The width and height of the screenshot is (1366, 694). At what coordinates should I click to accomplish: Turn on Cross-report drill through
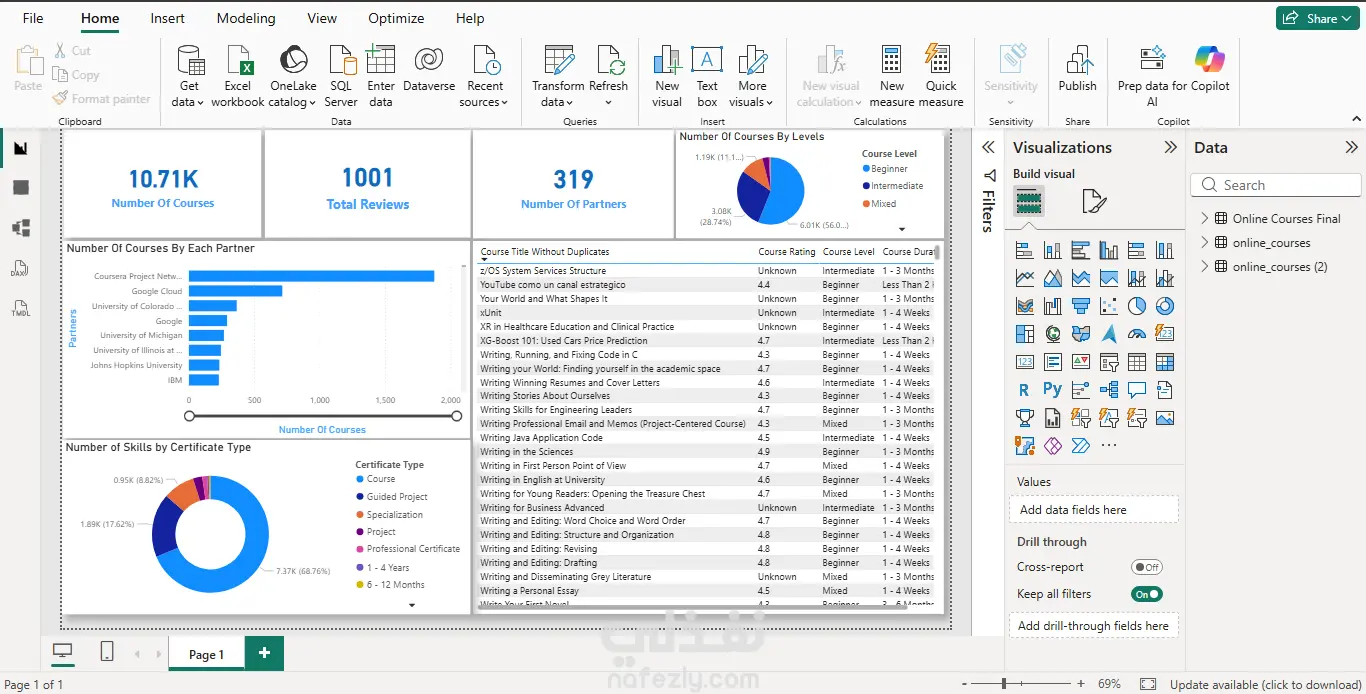coord(1146,567)
